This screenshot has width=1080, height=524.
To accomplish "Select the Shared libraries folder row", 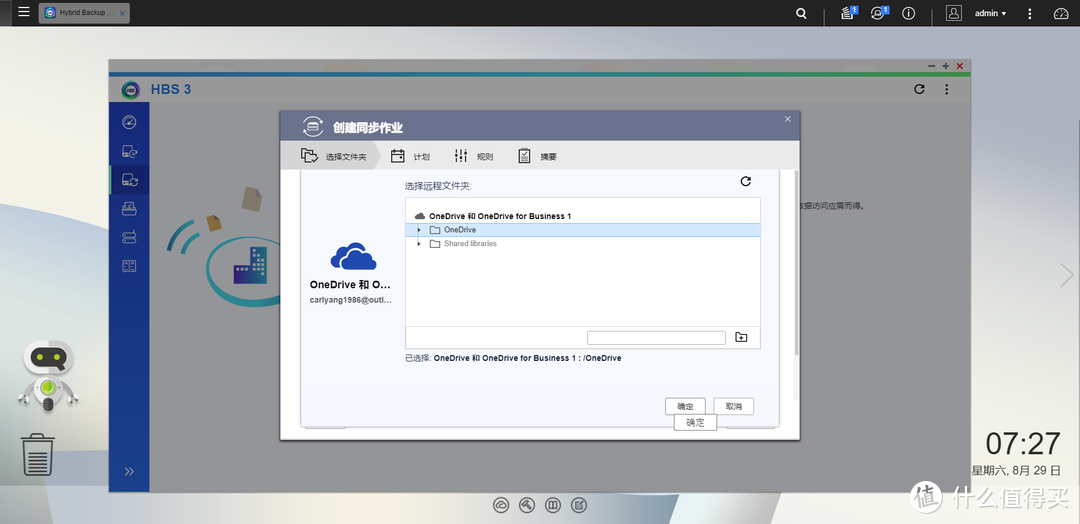I will click(x=583, y=244).
